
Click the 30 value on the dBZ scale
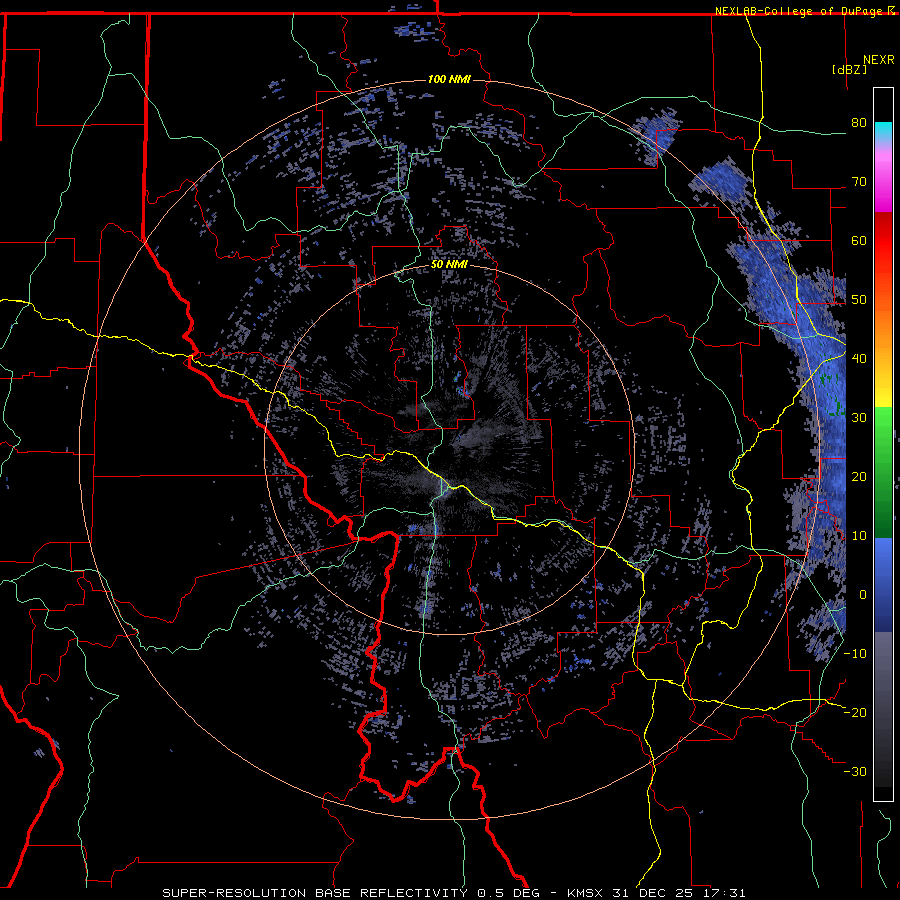click(x=859, y=418)
